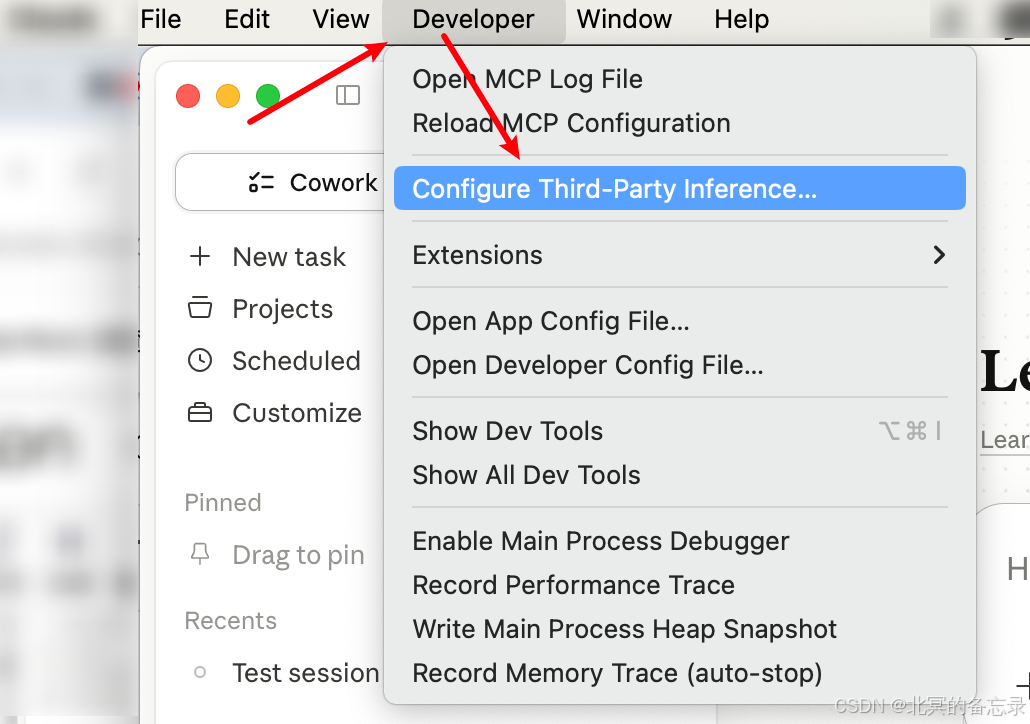The height and width of the screenshot is (724, 1030).
Task: Click the Cowork mode button
Action: point(281,182)
